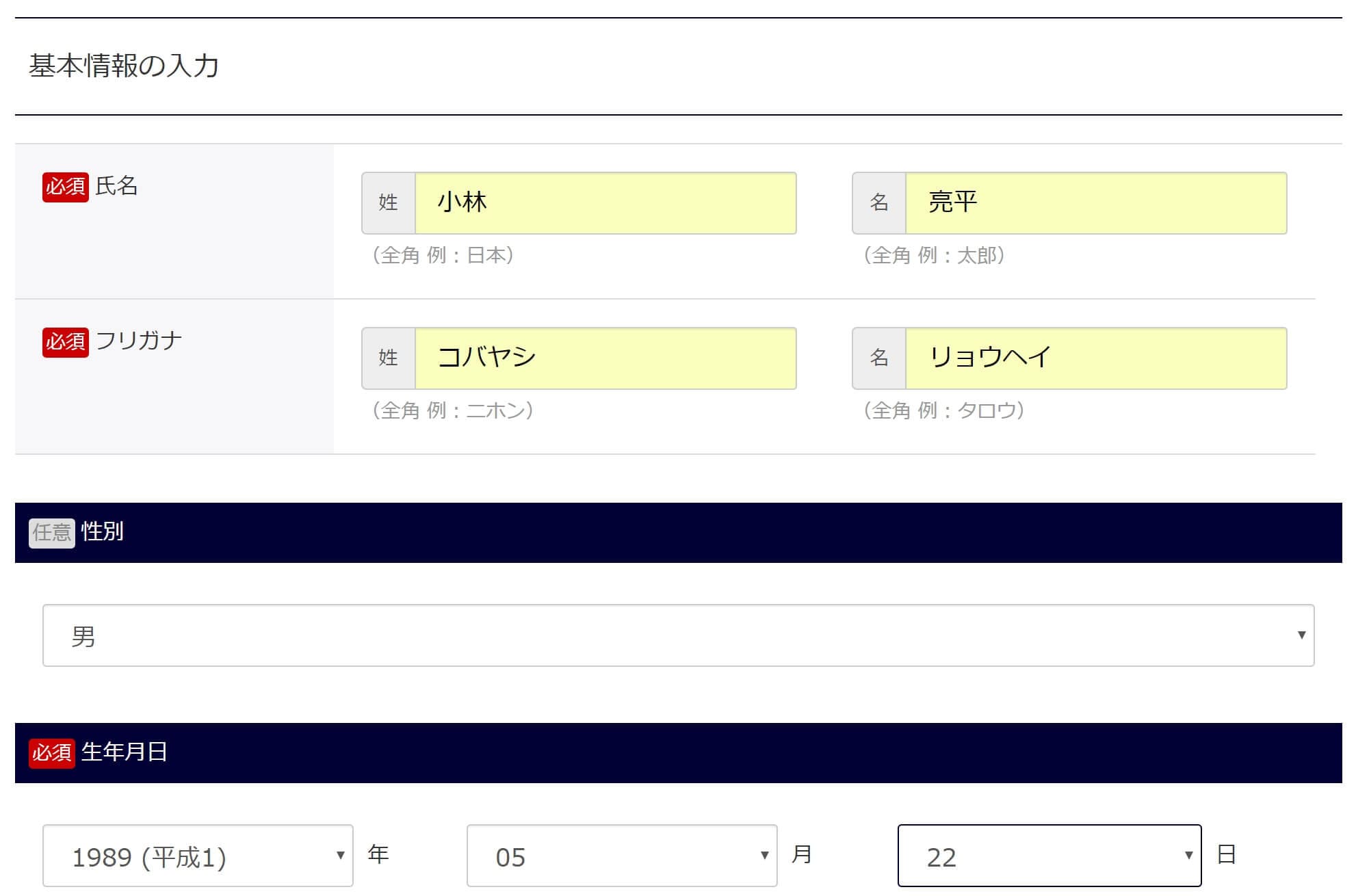This screenshot has height=896, width=1356.
Task: Click the given name field containing 亮平
Action: tap(1096, 203)
